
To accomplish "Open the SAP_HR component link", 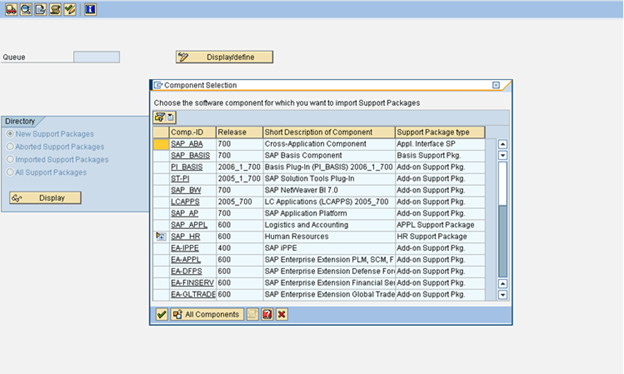I will click(x=185, y=236).
